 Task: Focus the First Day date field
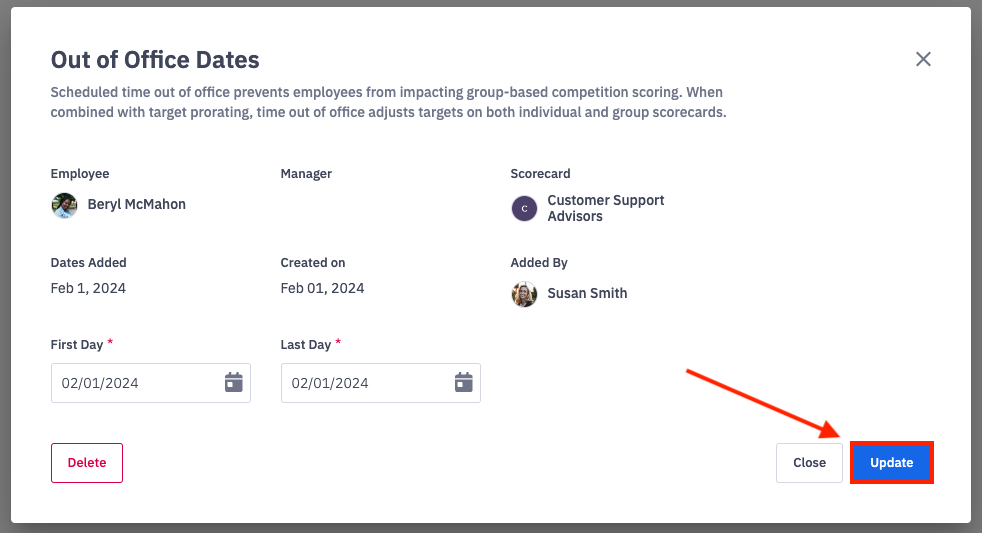click(135, 383)
